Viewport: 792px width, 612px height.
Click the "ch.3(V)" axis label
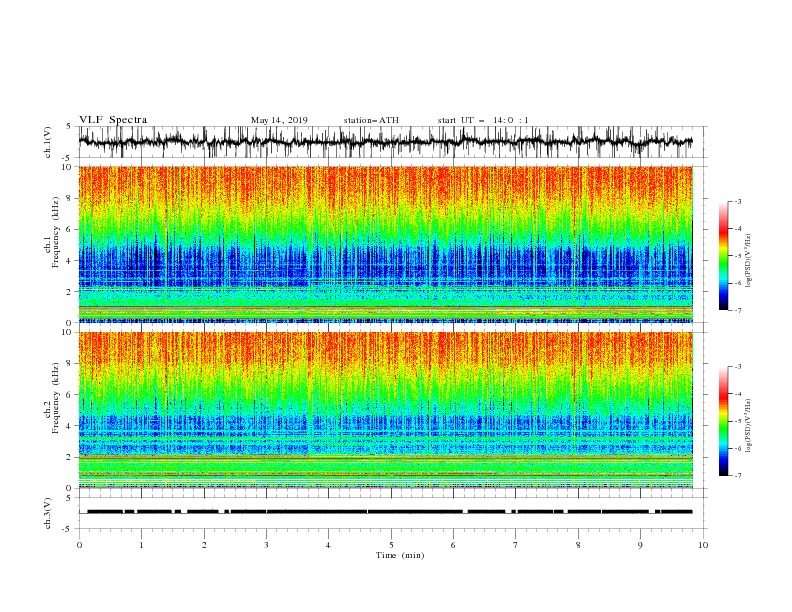pyautogui.click(x=48, y=513)
